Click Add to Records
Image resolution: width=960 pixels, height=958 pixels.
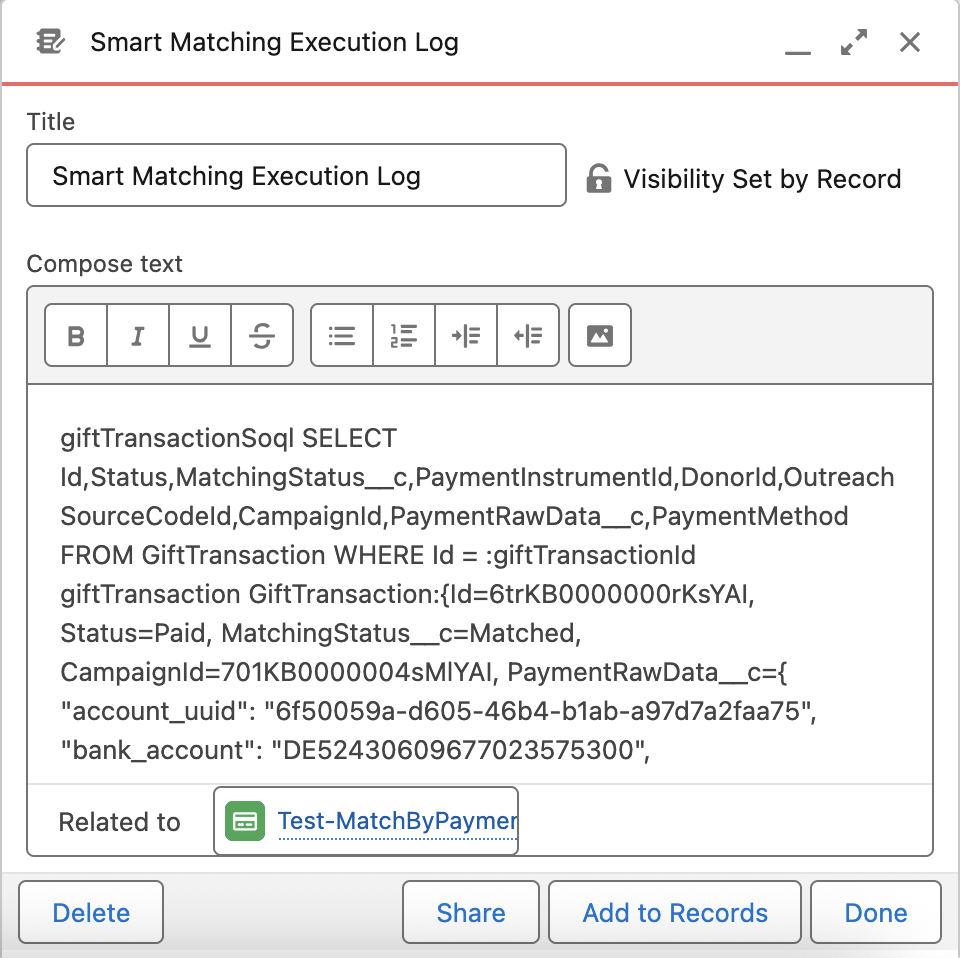(675, 913)
